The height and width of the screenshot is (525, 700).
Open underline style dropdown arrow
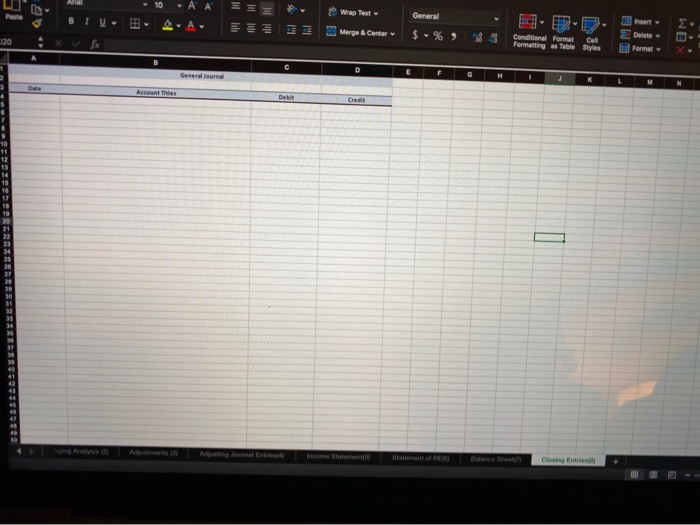click(x=114, y=23)
